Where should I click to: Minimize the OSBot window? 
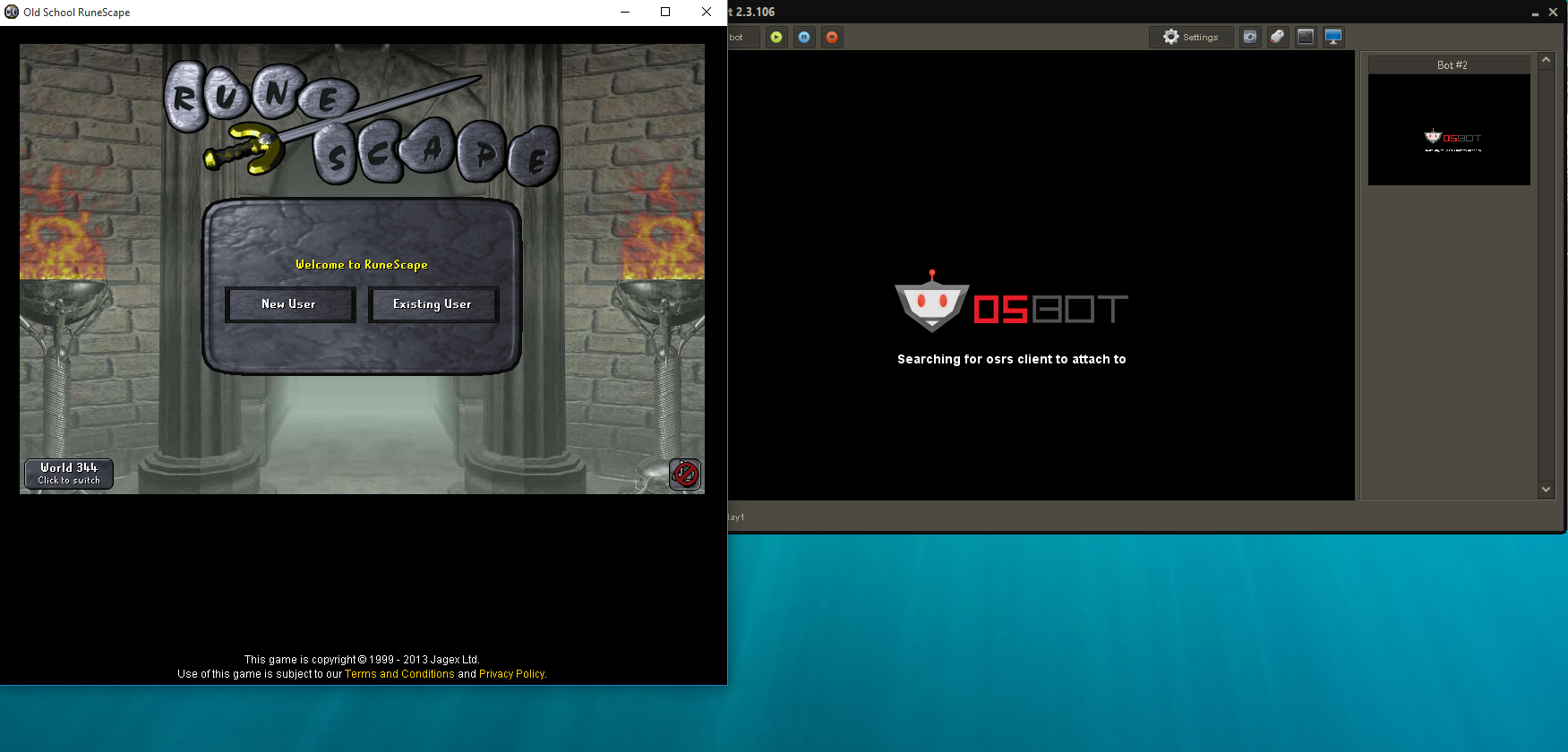pos(1535,13)
